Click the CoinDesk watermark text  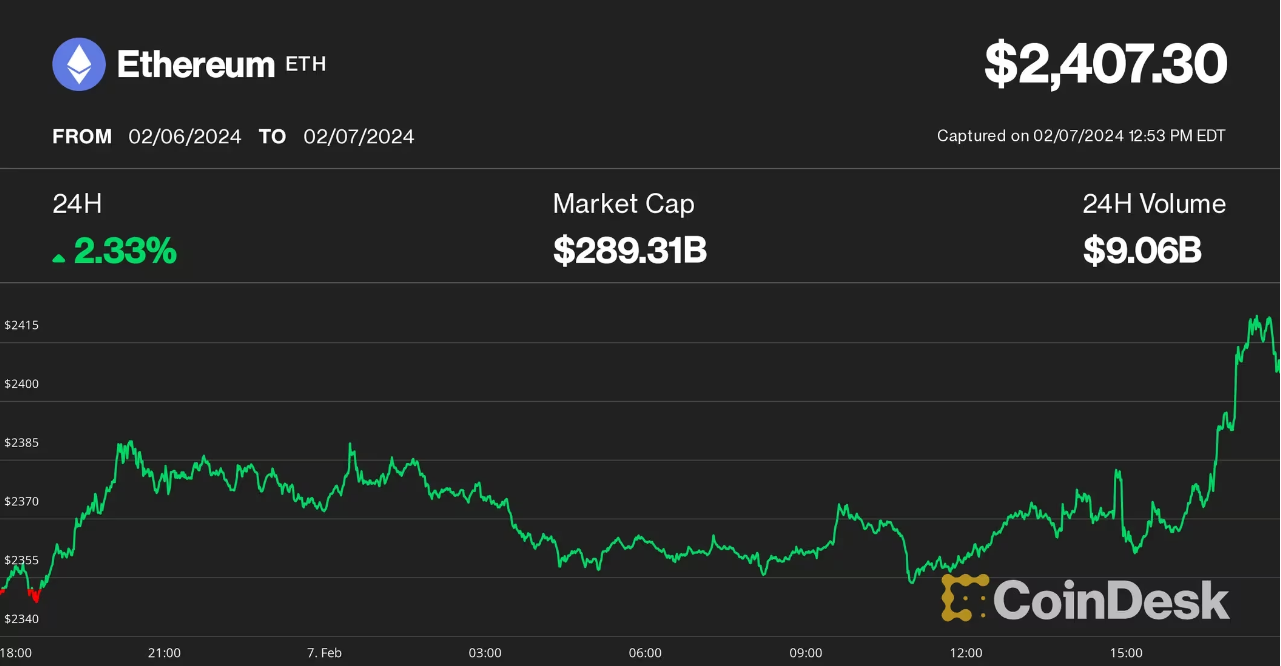[1110, 600]
